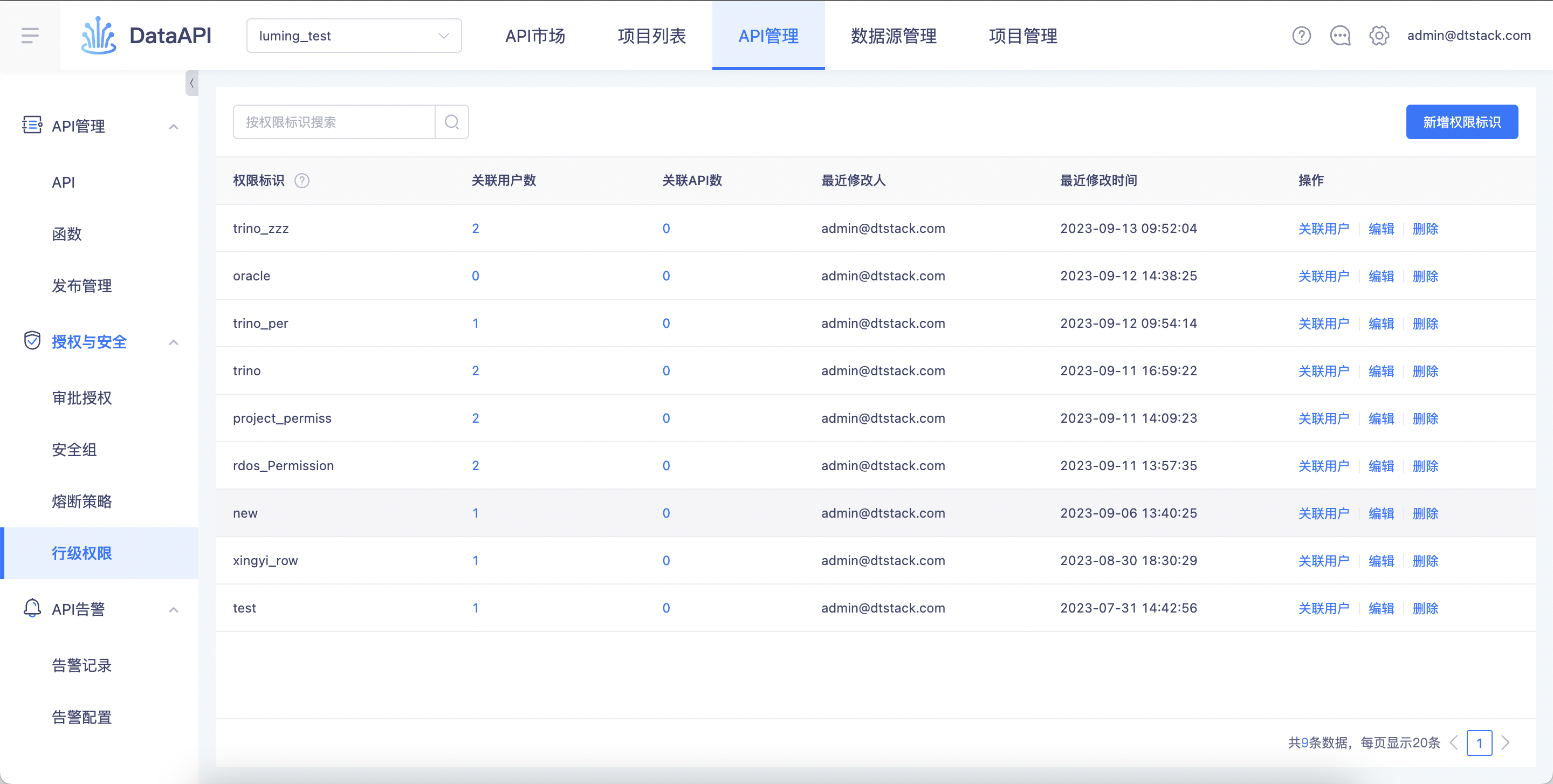
Task: Click the 2023-09-06 13:40:25 timestamp
Action: [x=1129, y=513]
